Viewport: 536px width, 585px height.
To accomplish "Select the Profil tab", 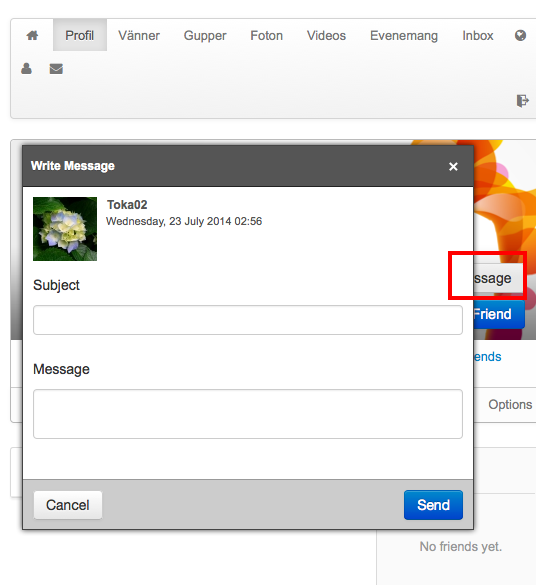I will tap(79, 35).
